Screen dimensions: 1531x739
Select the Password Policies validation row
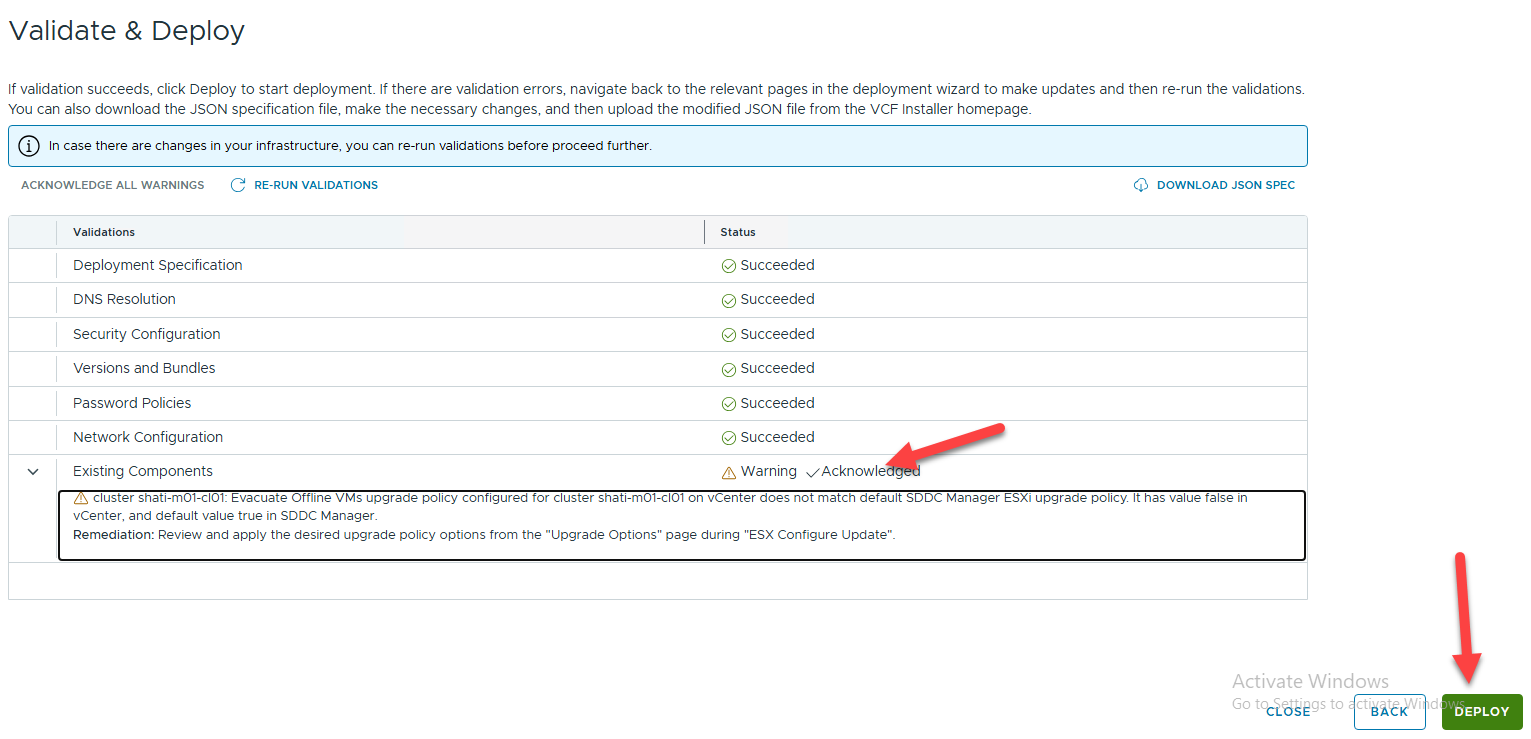pyautogui.click(x=132, y=403)
